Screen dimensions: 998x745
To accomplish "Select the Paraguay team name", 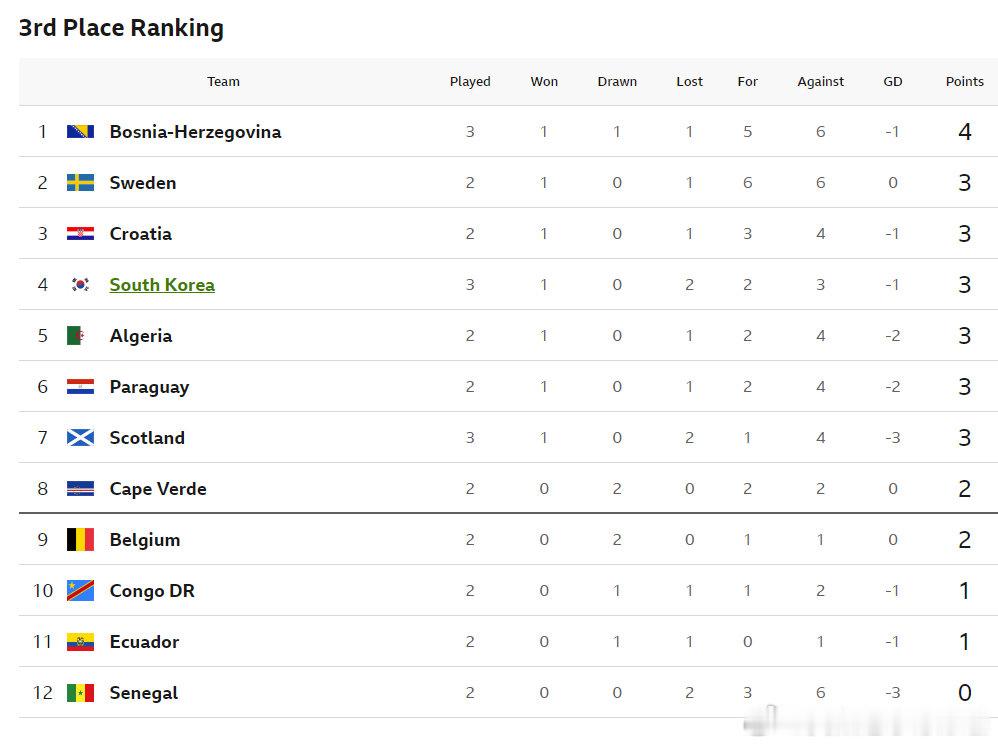I will [x=149, y=387].
